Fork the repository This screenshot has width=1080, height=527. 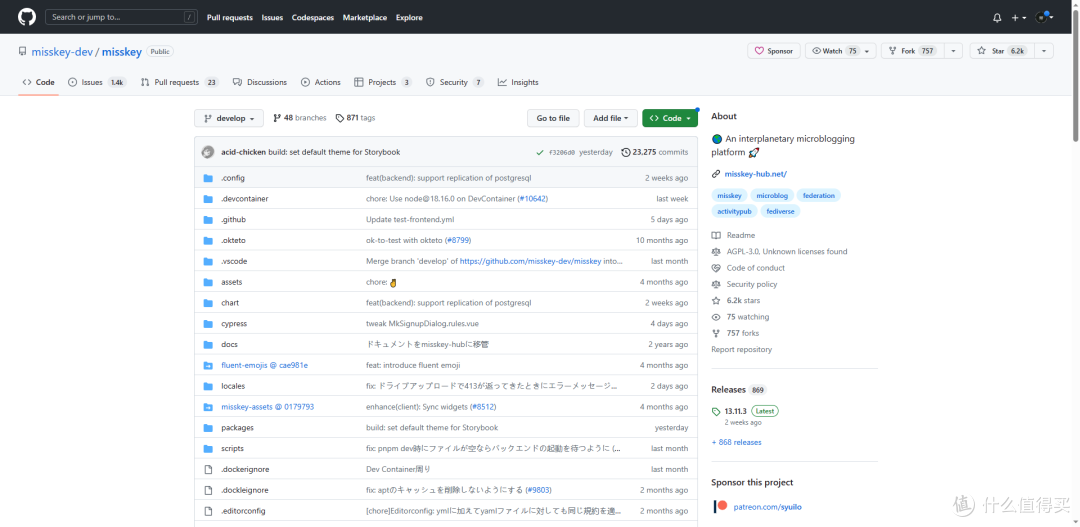(913, 51)
